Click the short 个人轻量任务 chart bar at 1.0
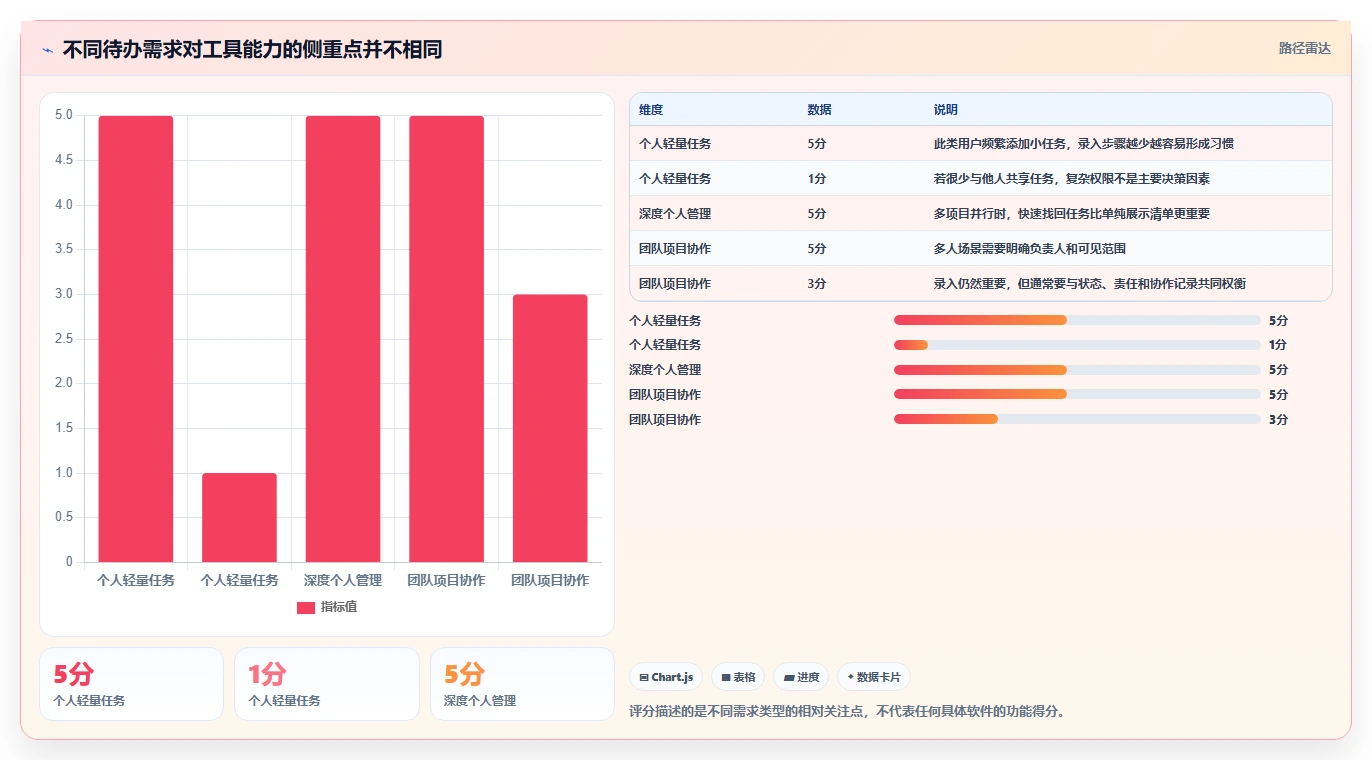The image size is (1372, 760). pos(239,517)
